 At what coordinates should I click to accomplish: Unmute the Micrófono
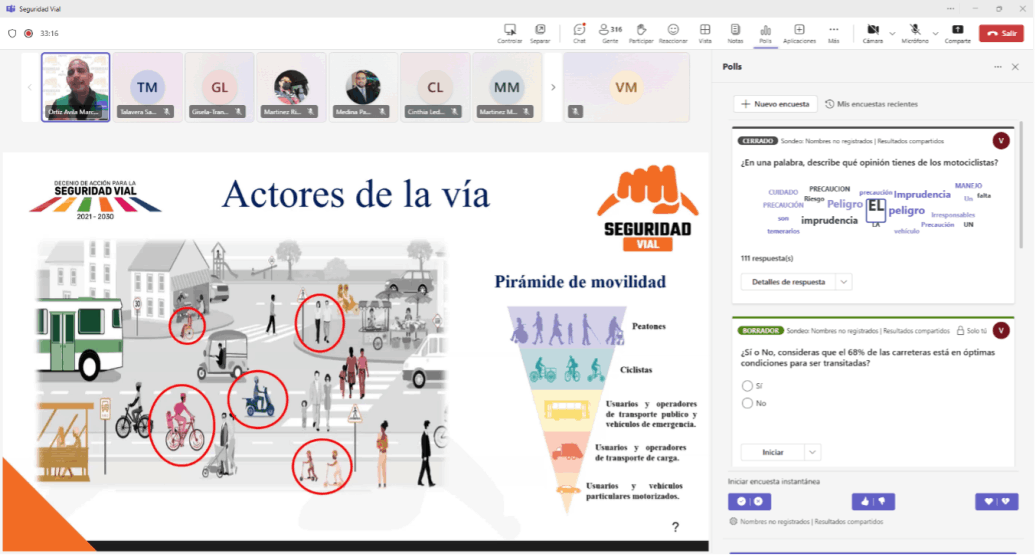tap(915, 33)
